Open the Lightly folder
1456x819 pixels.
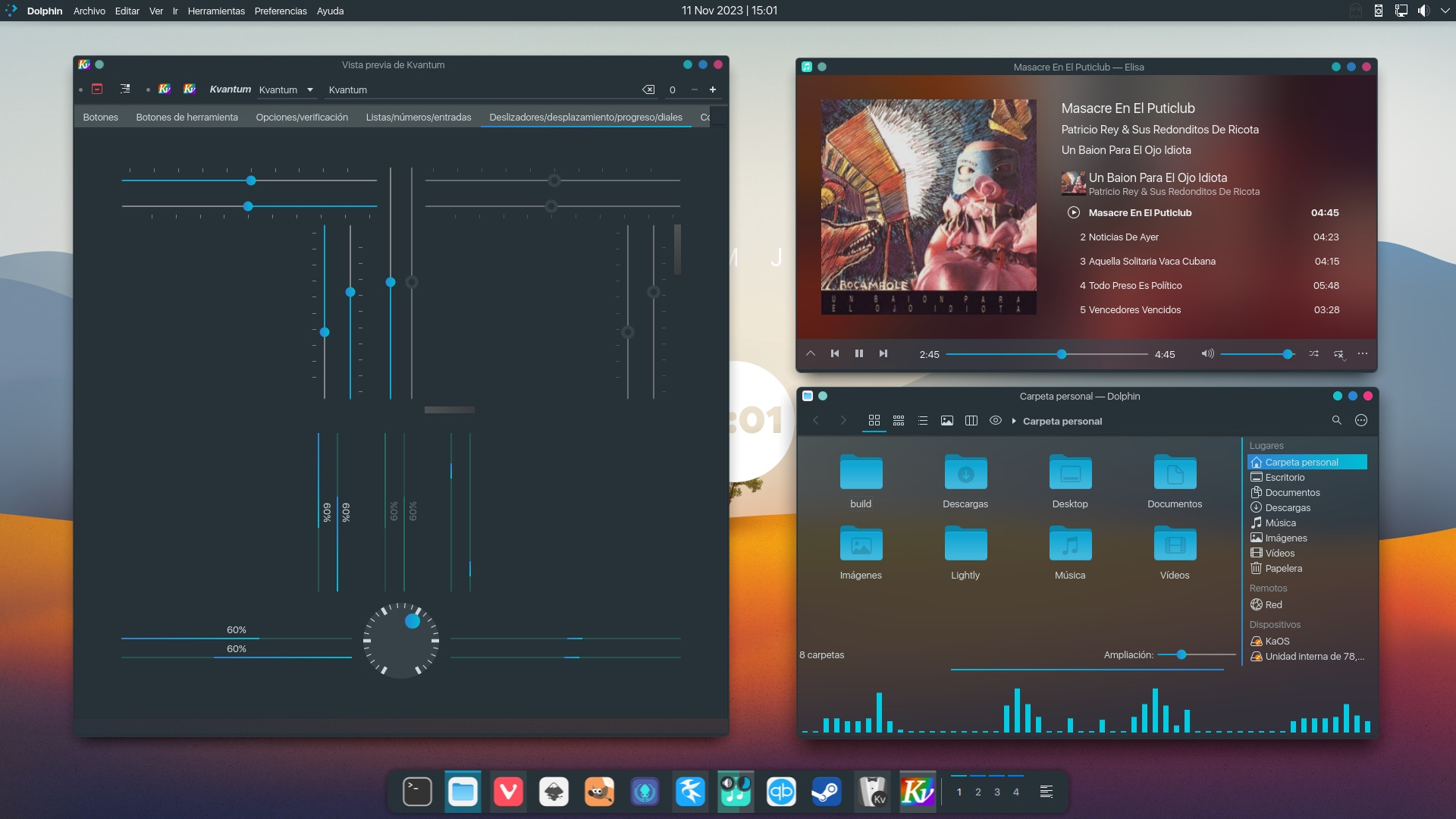(965, 544)
